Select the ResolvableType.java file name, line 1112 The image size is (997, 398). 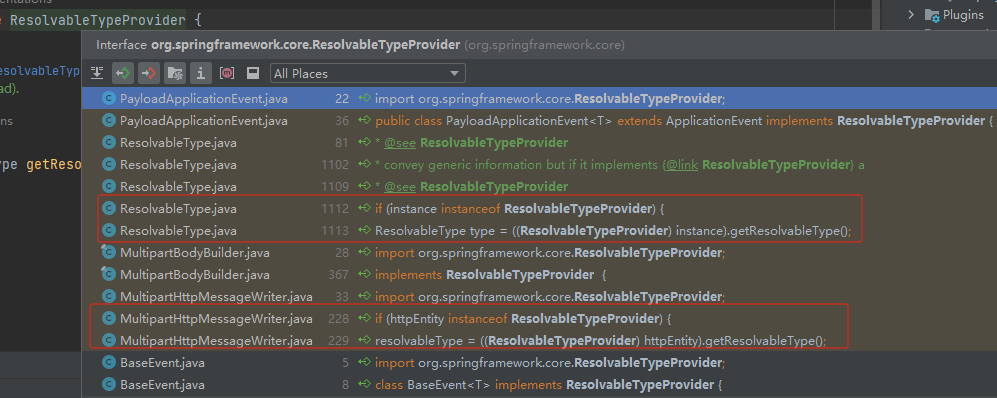pyautogui.click(x=178, y=209)
